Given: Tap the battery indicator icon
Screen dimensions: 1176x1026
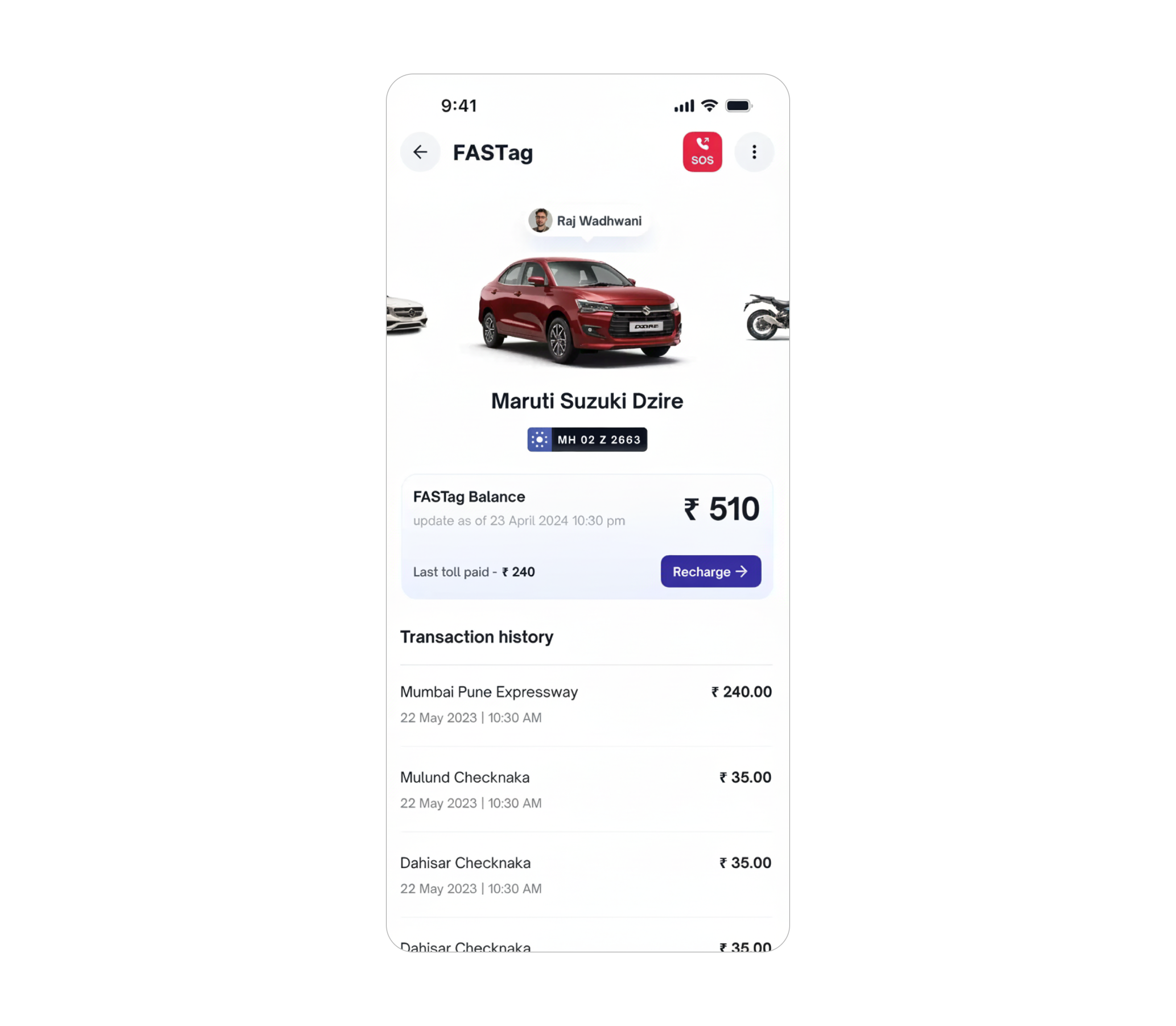Looking at the screenshot, I should (x=739, y=106).
